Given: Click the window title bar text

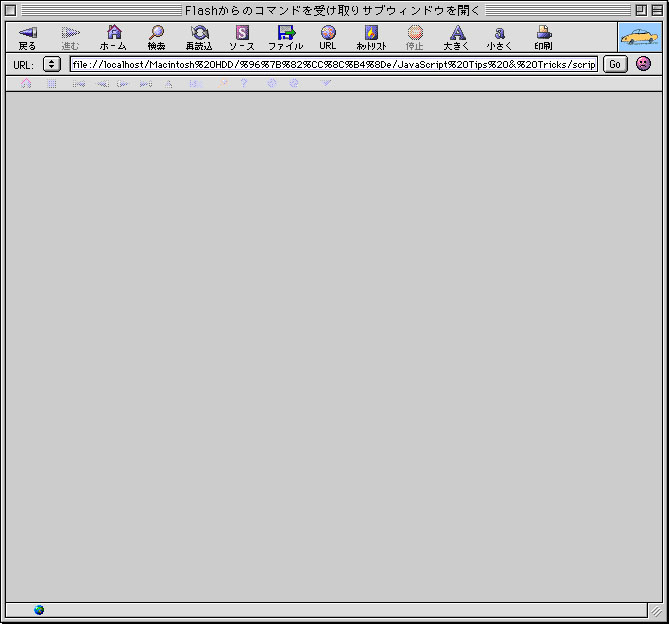Looking at the screenshot, I should pos(332,11).
